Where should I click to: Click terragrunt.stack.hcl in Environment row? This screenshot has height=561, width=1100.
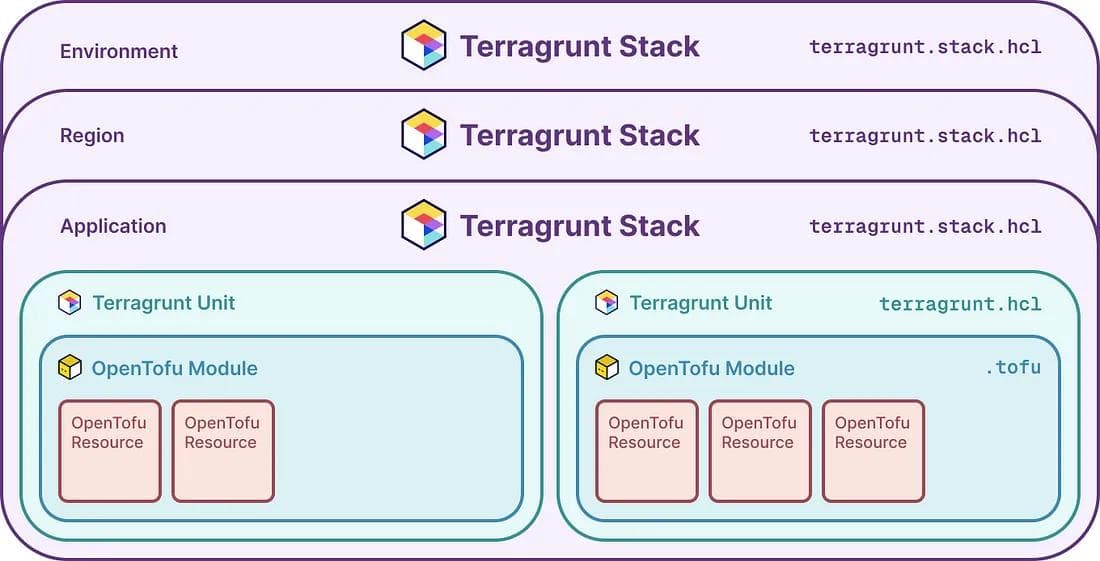coord(925,47)
